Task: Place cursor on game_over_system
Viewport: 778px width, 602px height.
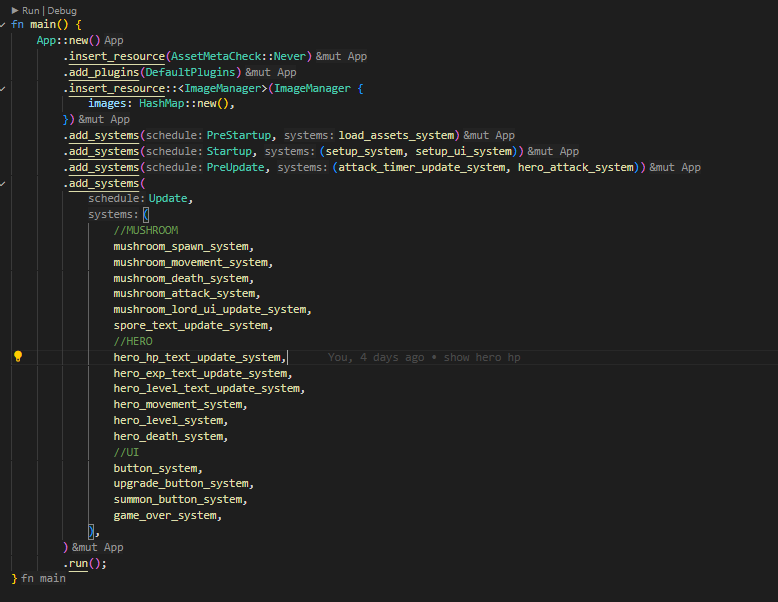Action: pyautogui.click(x=166, y=515)
